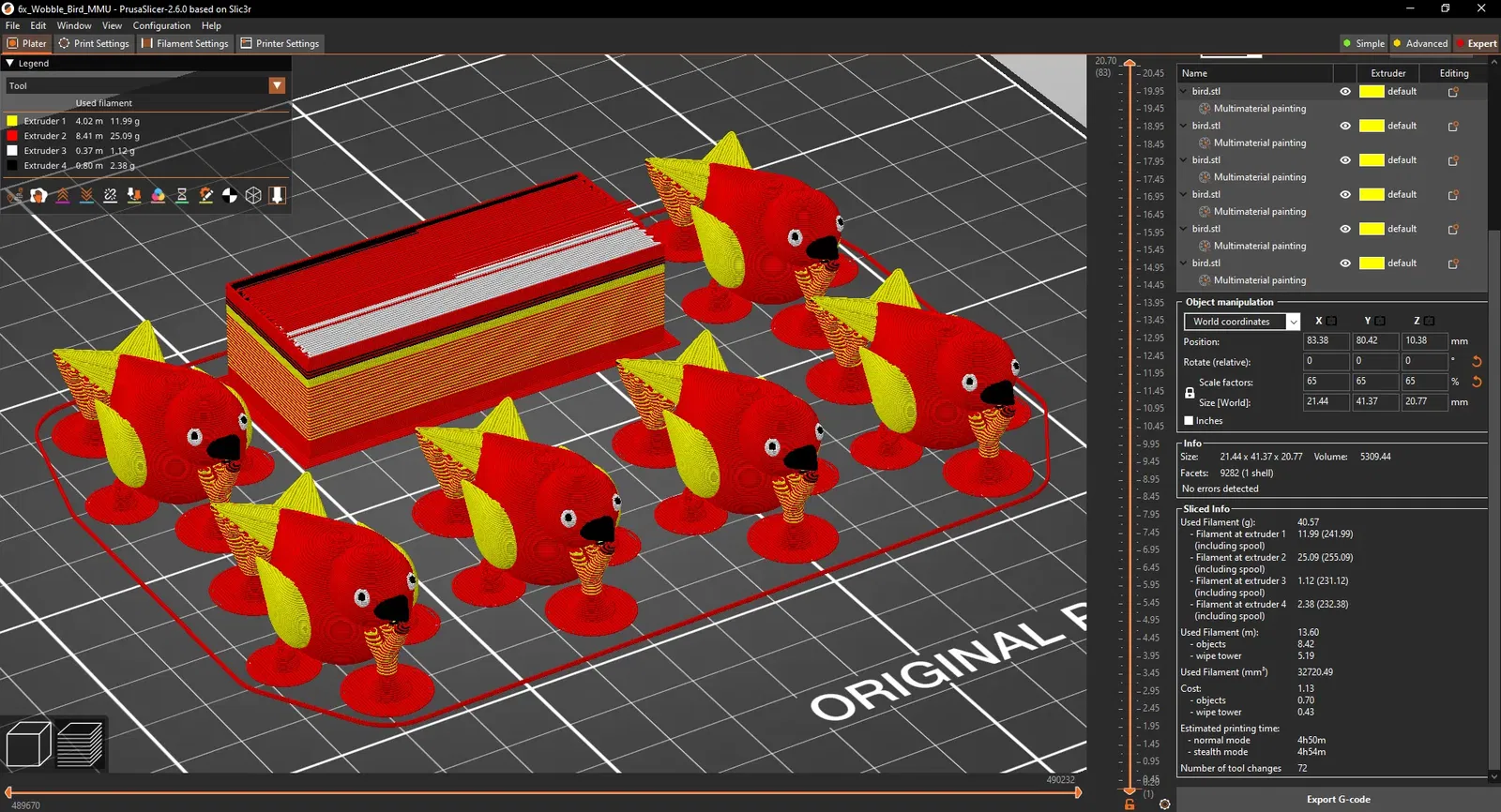Toggle the deretractions visibility icon
Viewport: 1501px width, 812px height.
pyautogui.click(x=86, y=195)
